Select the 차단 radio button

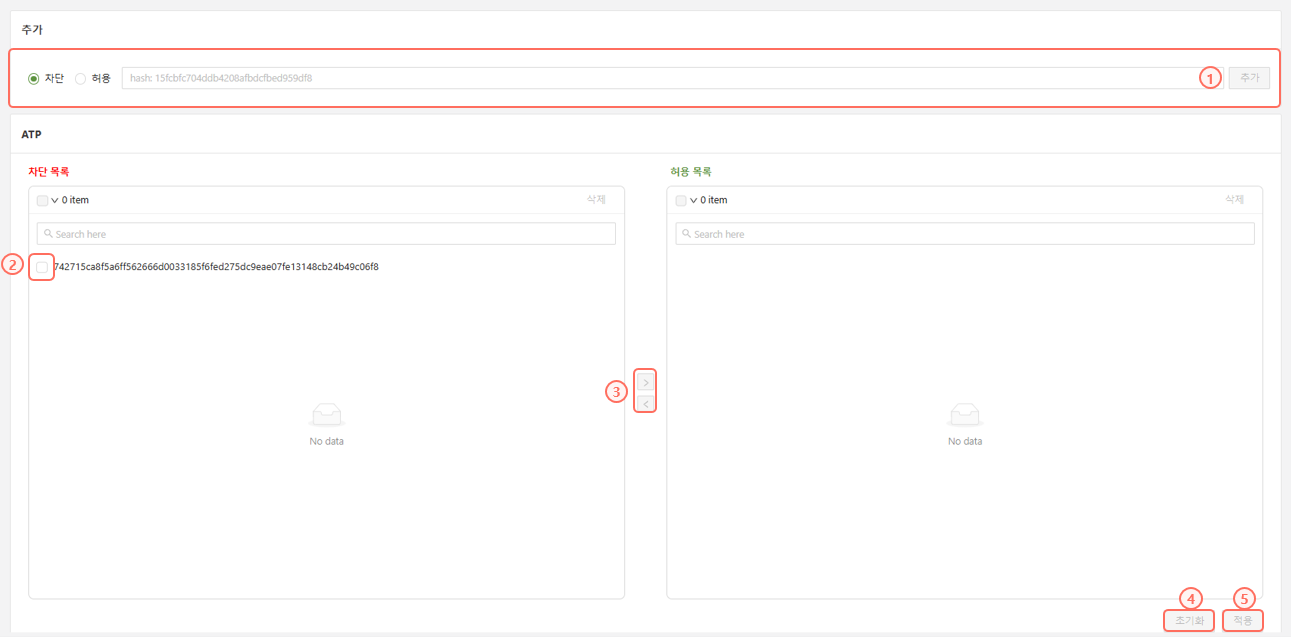click(x=34, y=78)
